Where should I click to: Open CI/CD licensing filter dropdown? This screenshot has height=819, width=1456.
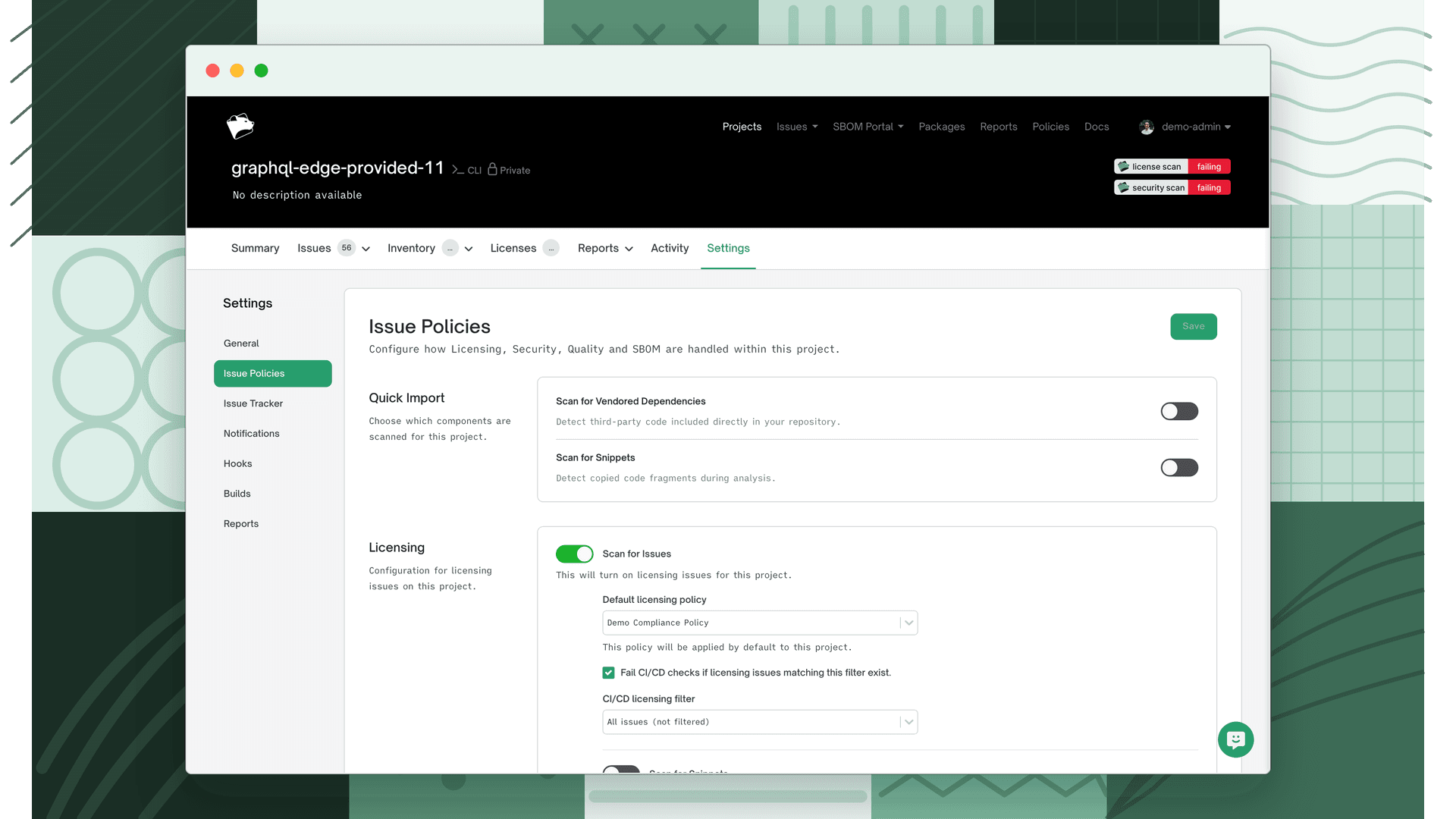coord(760,722)
